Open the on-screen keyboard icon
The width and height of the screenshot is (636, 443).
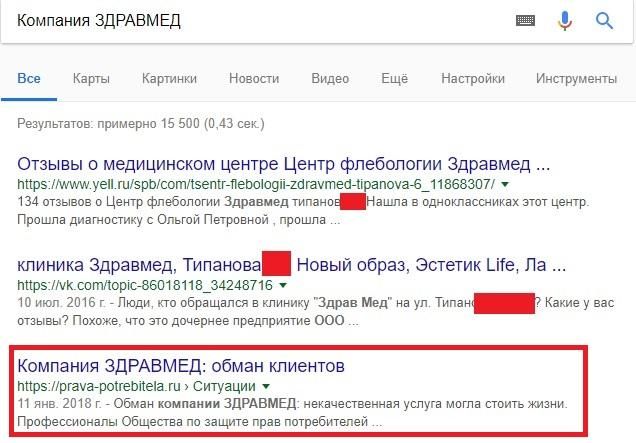coord(525,20)
